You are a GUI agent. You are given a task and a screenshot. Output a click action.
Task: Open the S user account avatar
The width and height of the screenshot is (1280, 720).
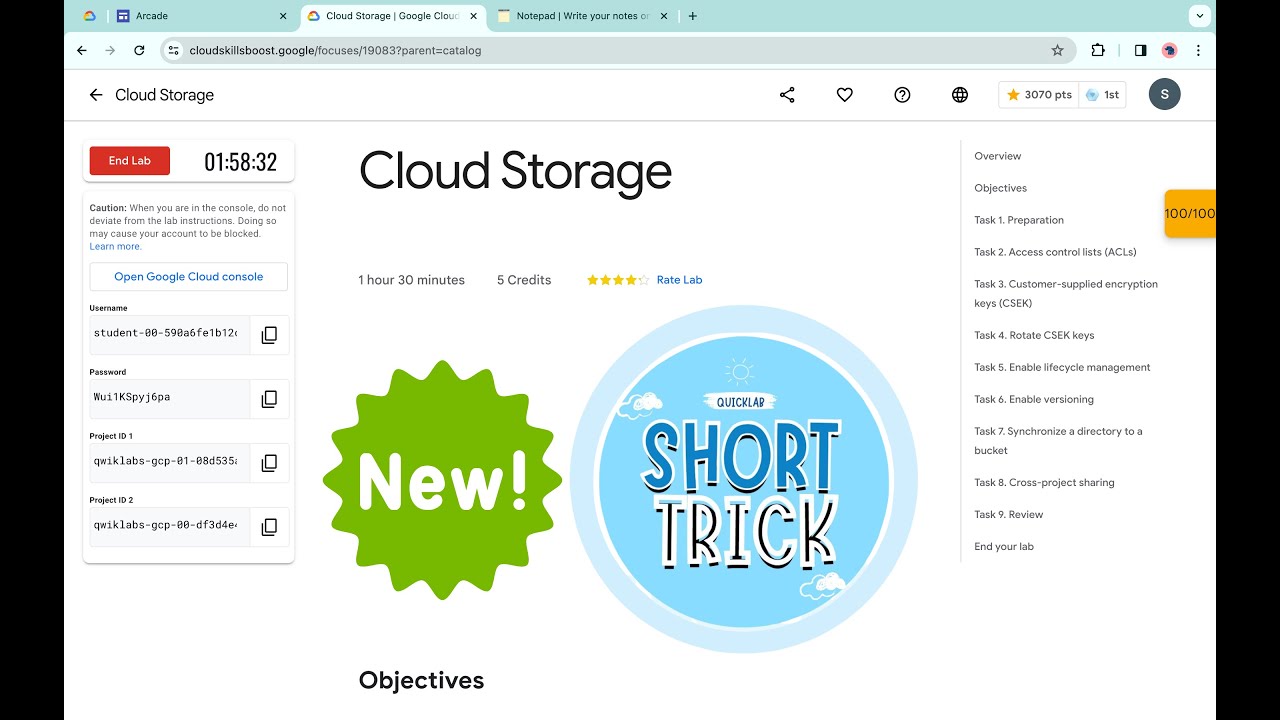tap(1165, 95)
